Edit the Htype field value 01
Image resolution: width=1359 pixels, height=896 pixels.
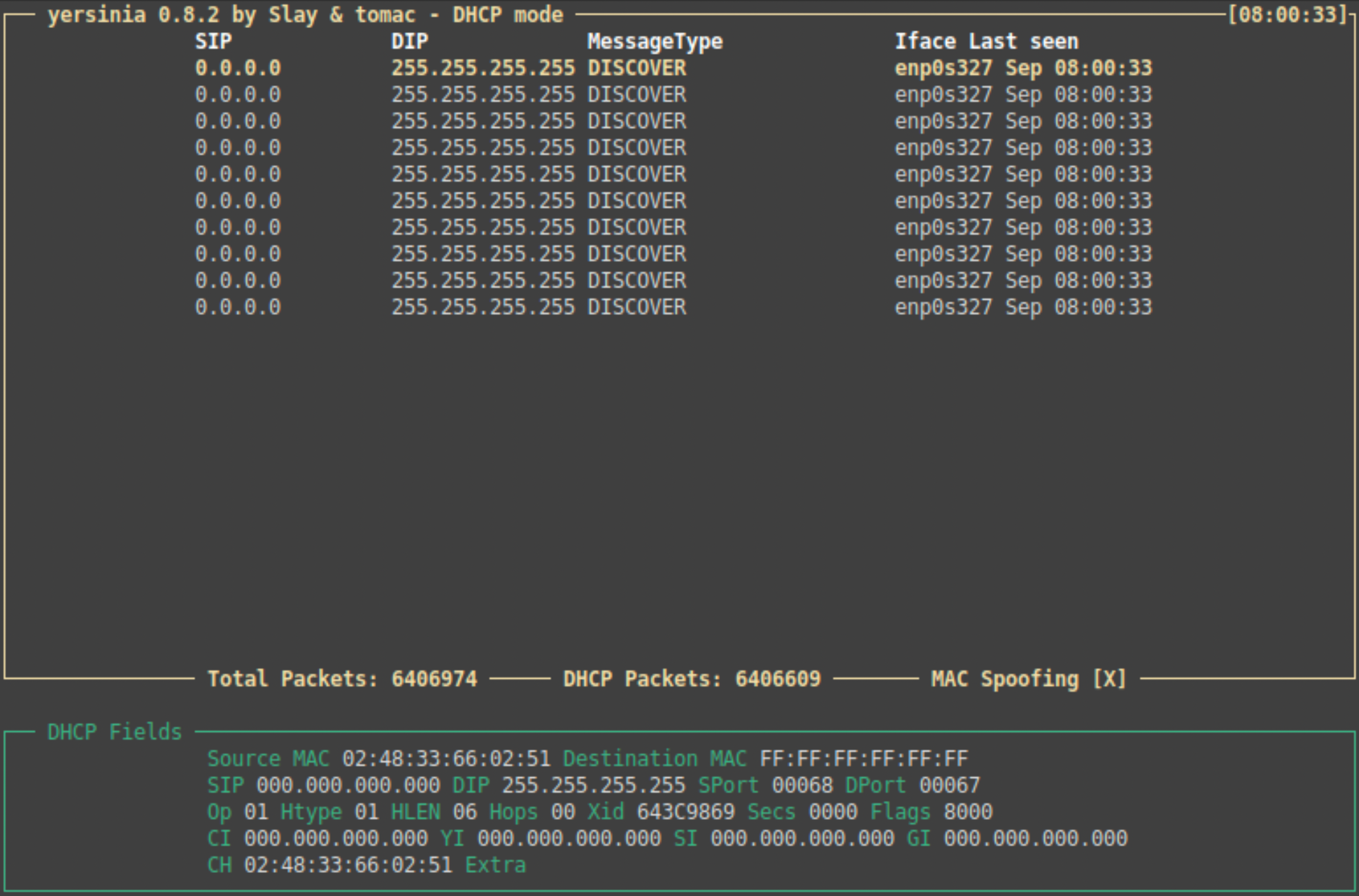point(366,812)
